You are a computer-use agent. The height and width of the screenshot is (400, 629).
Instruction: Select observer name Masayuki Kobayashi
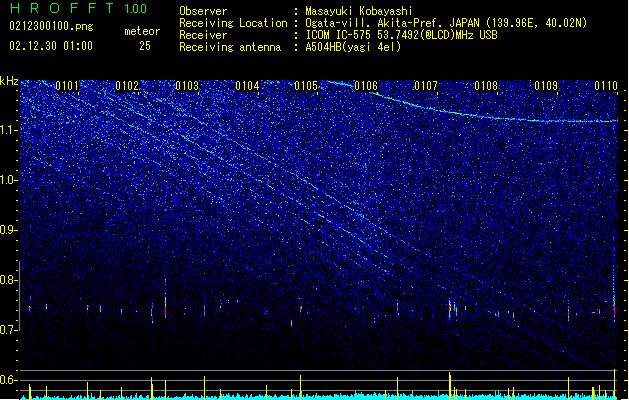coord(359,11)
